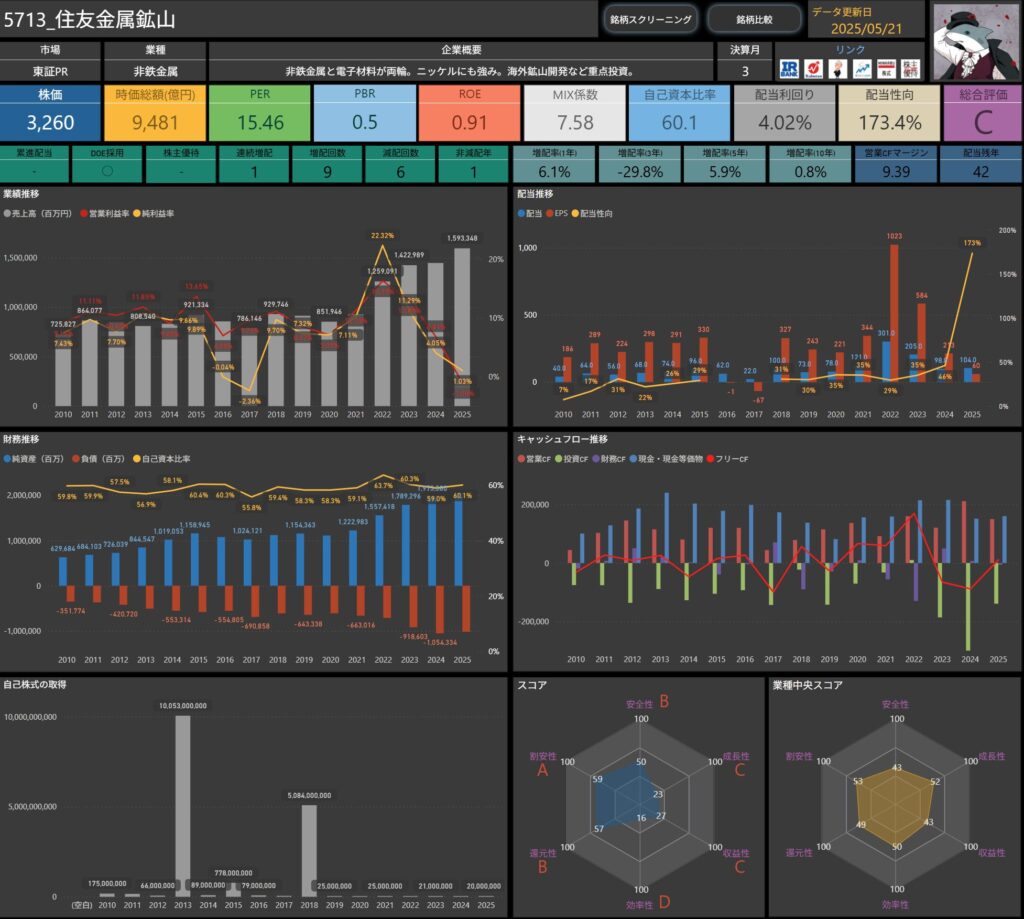
Task: Click the 22.32% peak margin label
Action: pos(382,235)
